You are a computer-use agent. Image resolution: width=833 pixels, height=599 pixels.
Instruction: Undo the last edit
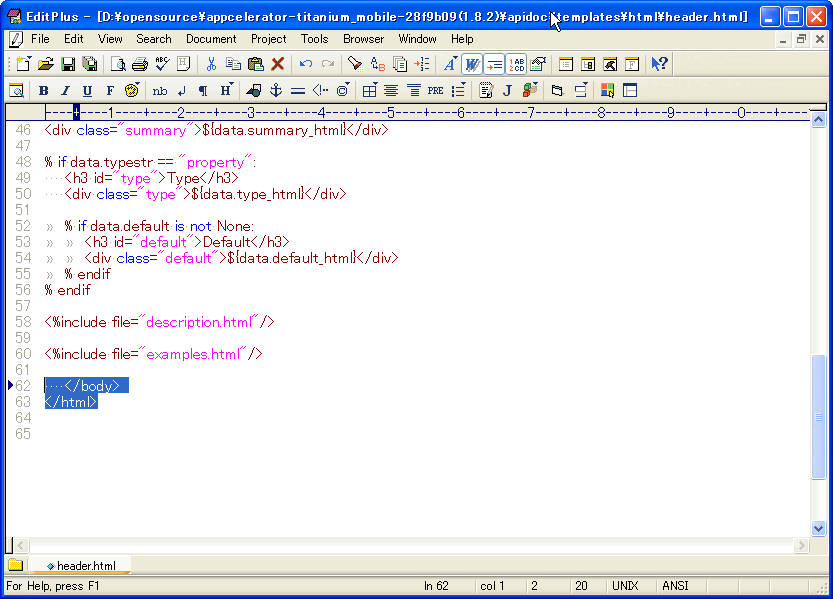(305, 64)
